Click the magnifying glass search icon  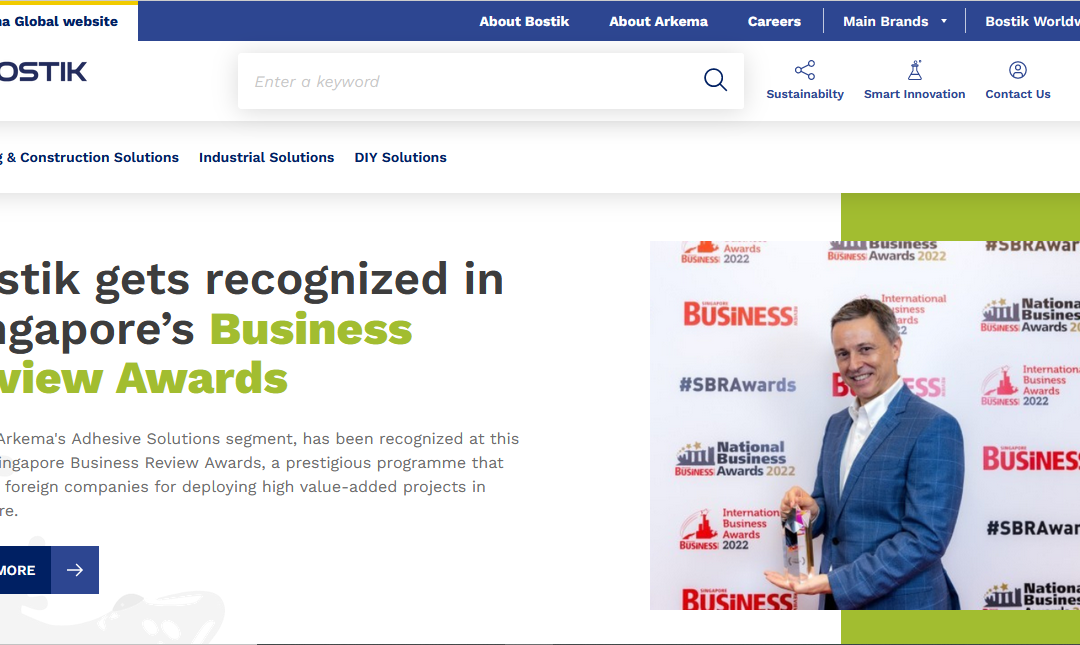tap(715, 80)
